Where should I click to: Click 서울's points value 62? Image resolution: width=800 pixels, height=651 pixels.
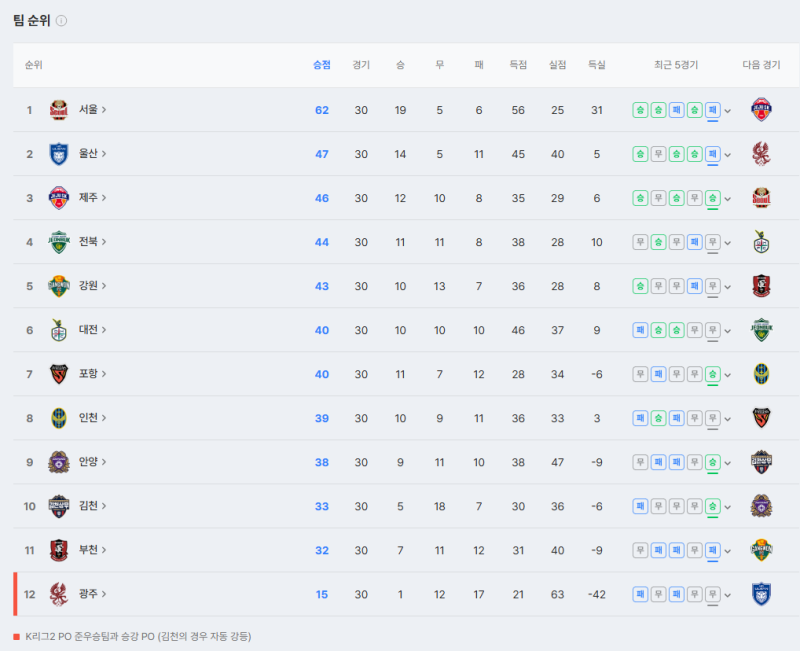pos(322,110)
